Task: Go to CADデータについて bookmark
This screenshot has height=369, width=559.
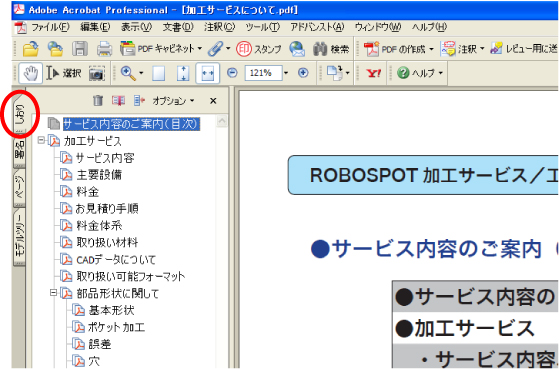Action: tap(116, 259)
